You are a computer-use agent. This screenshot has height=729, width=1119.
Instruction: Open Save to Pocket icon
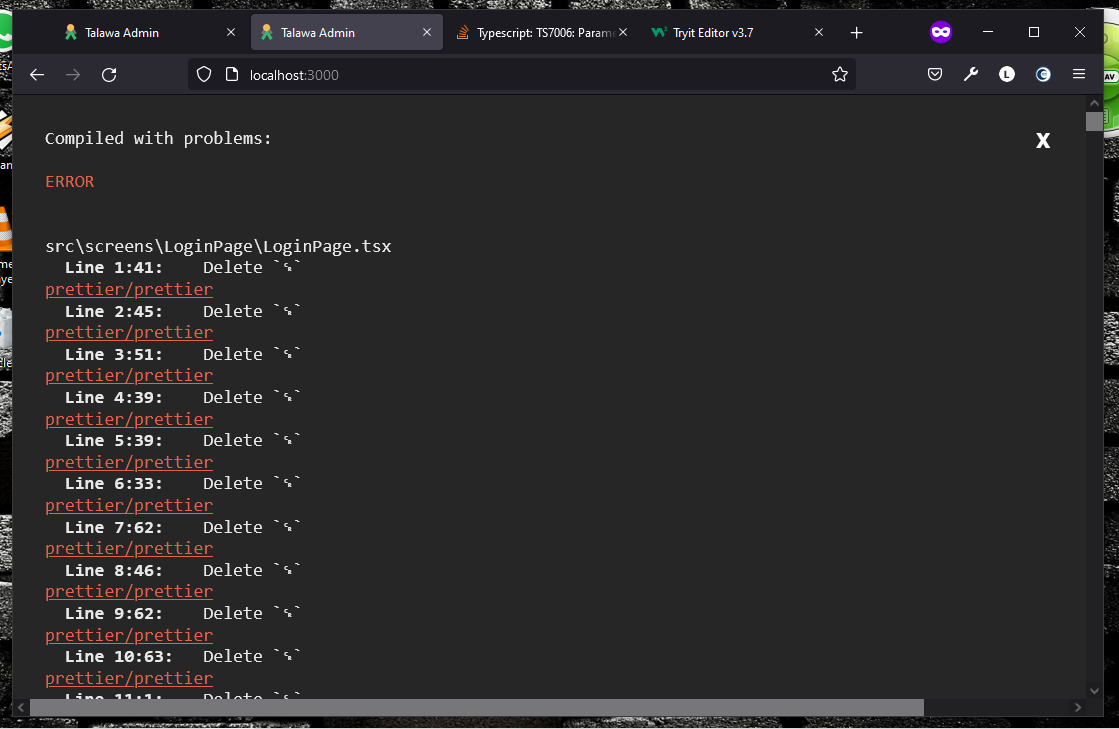tap(935, 74)
